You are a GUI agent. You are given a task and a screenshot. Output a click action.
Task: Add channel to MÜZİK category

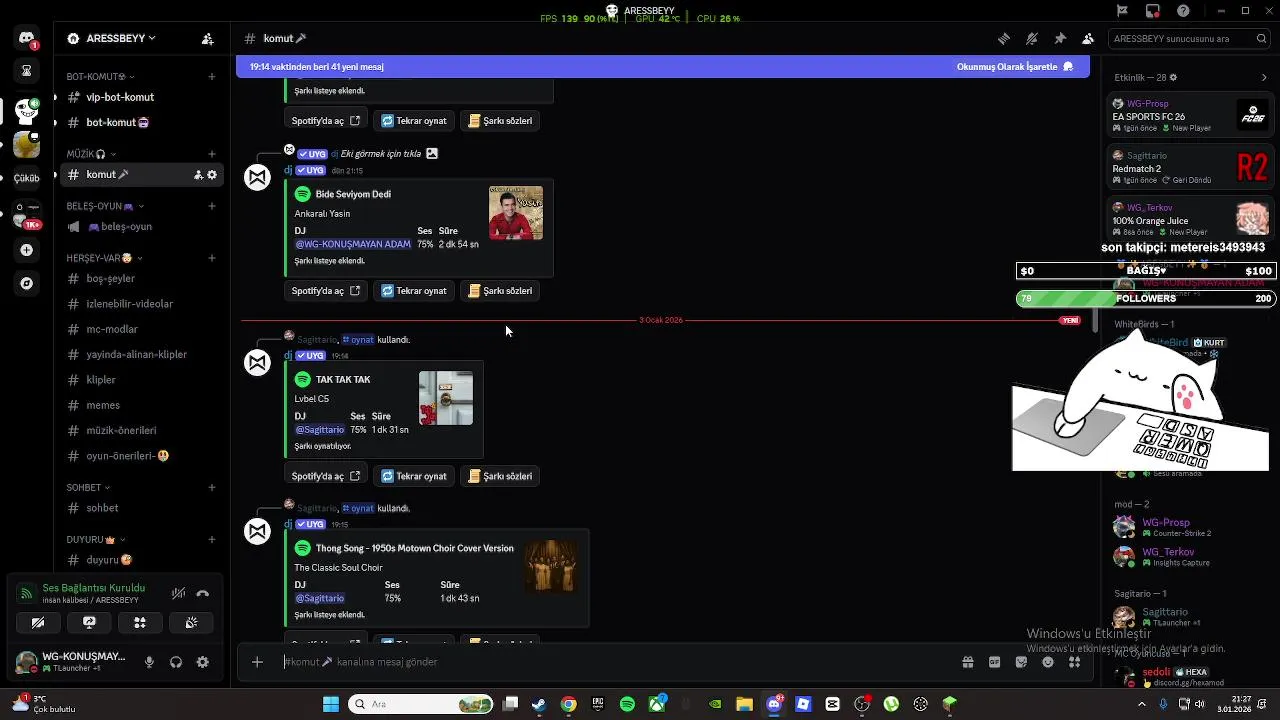click(x=212, y=154)
